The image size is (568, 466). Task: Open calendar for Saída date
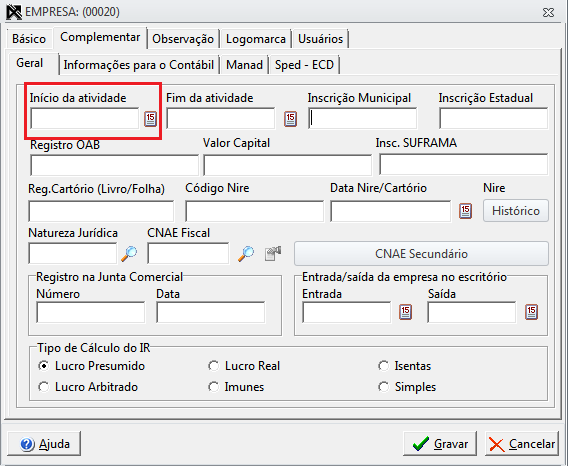(531, 312)
